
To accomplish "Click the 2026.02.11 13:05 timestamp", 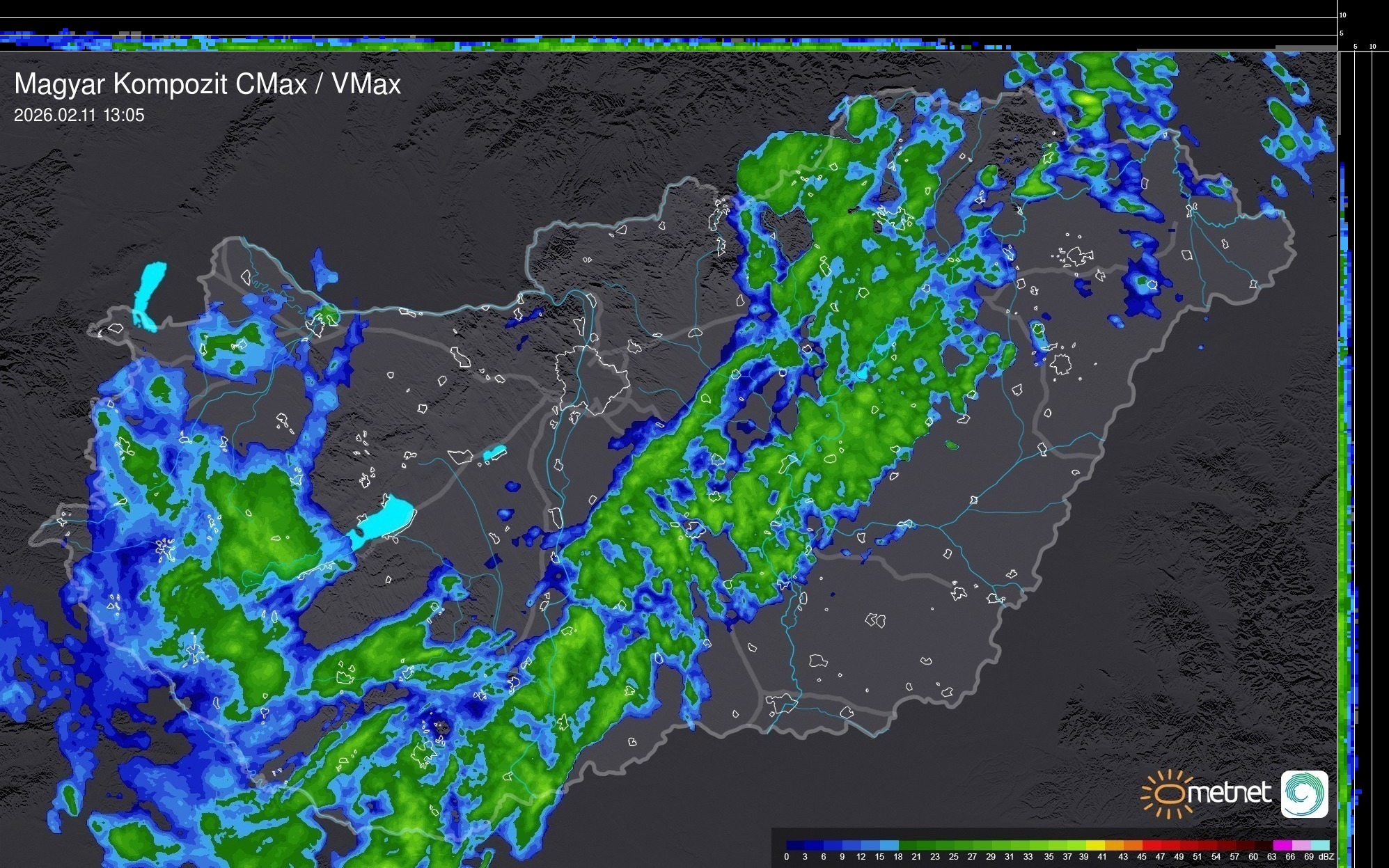I will pos(79,116).
